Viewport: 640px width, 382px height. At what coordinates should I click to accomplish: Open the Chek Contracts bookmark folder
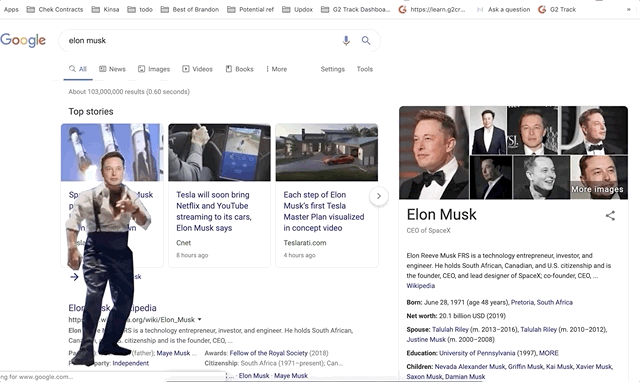pos(55,9)
